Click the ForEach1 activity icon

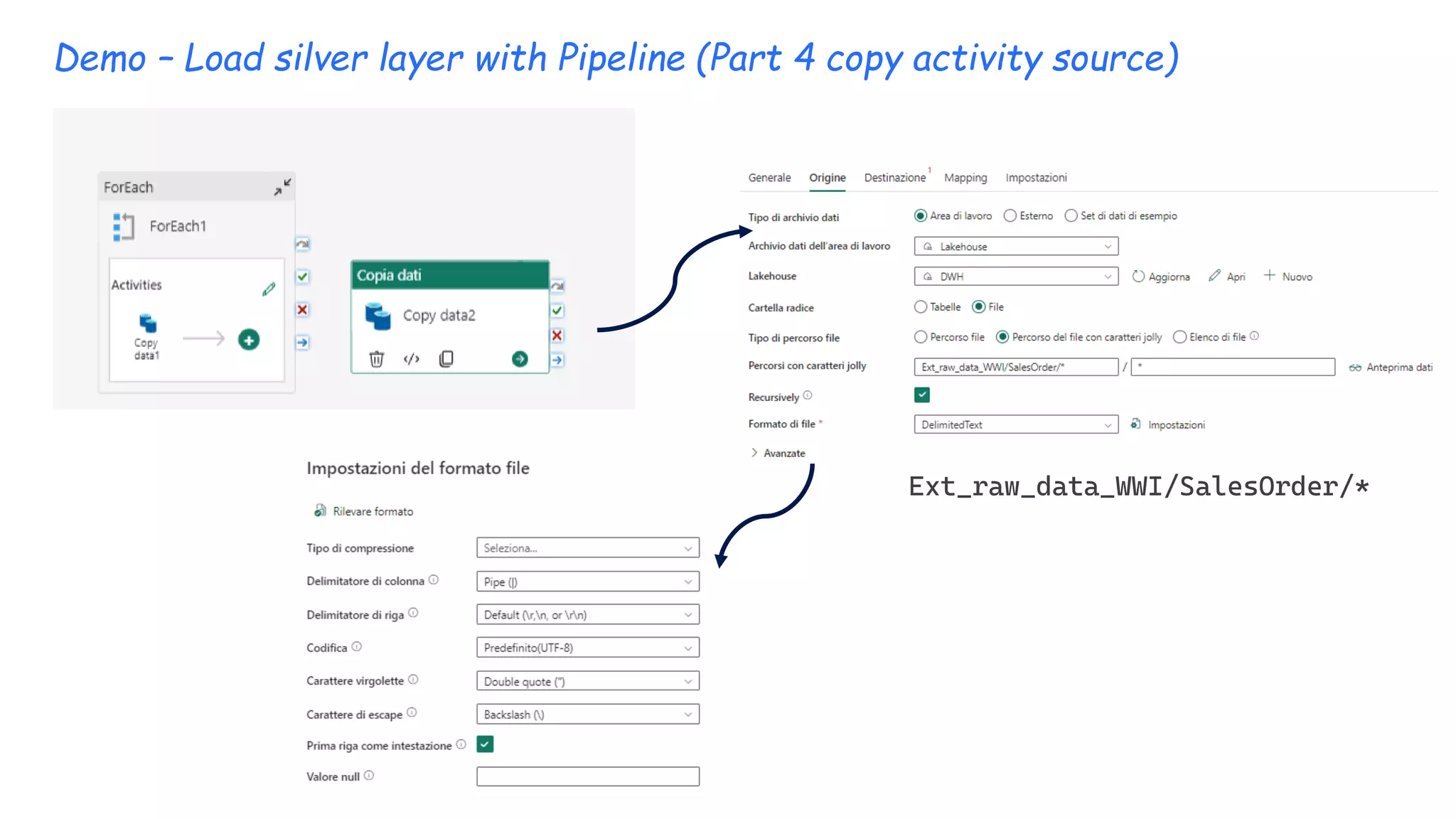click(x=123, y=227)
